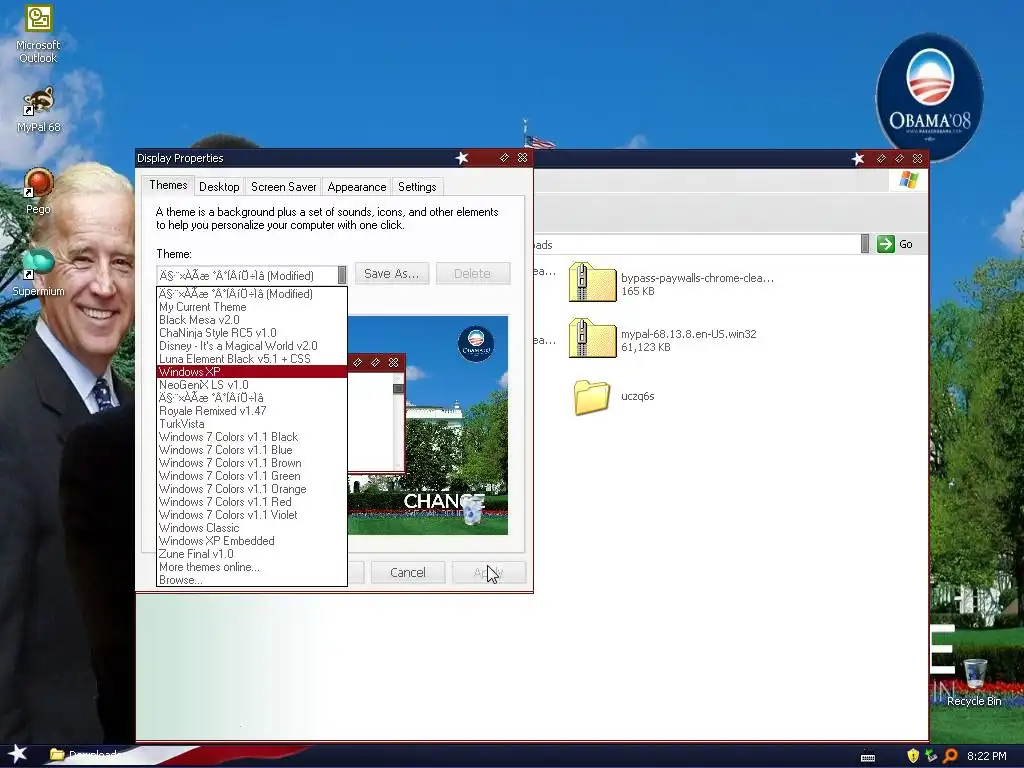Click the scrollbar in preview sample window
This screenshot has width=1024, height=768.
pyautogui.click(x=398, y=420)
